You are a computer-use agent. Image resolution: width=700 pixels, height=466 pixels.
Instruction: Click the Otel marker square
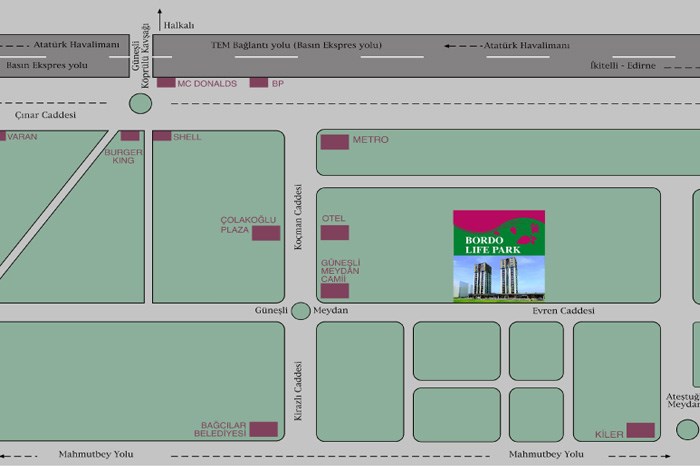pos(335,232)
